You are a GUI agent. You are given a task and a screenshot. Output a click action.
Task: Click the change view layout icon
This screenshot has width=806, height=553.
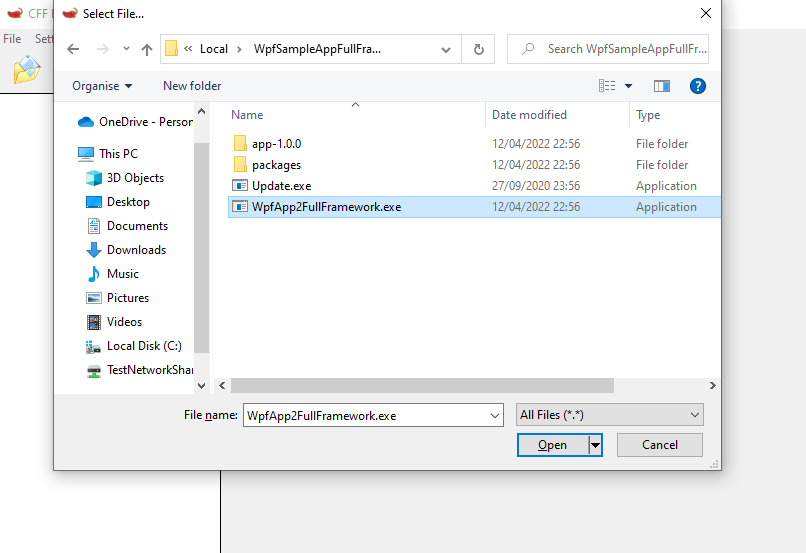607,86
